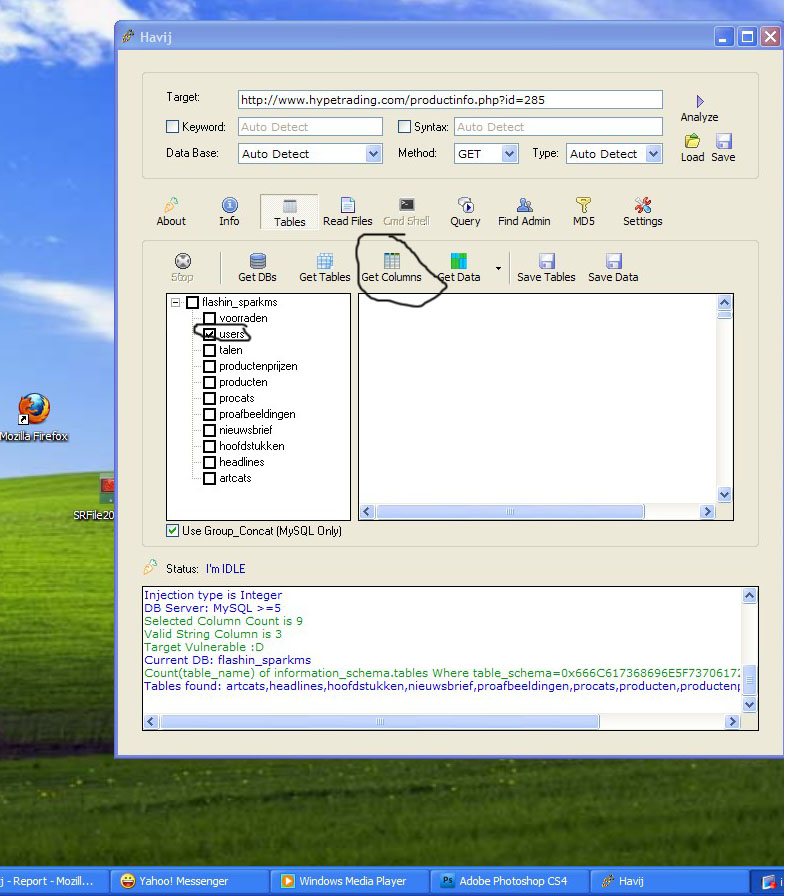Click the Analyze arrow icon

pyautogui.click(x=700, y=102)
